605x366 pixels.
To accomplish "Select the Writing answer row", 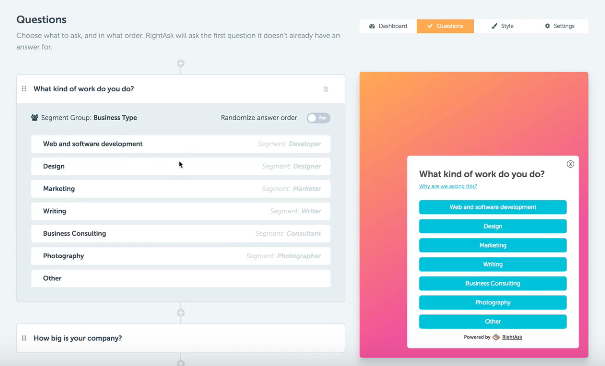I will tap(181, 211).
